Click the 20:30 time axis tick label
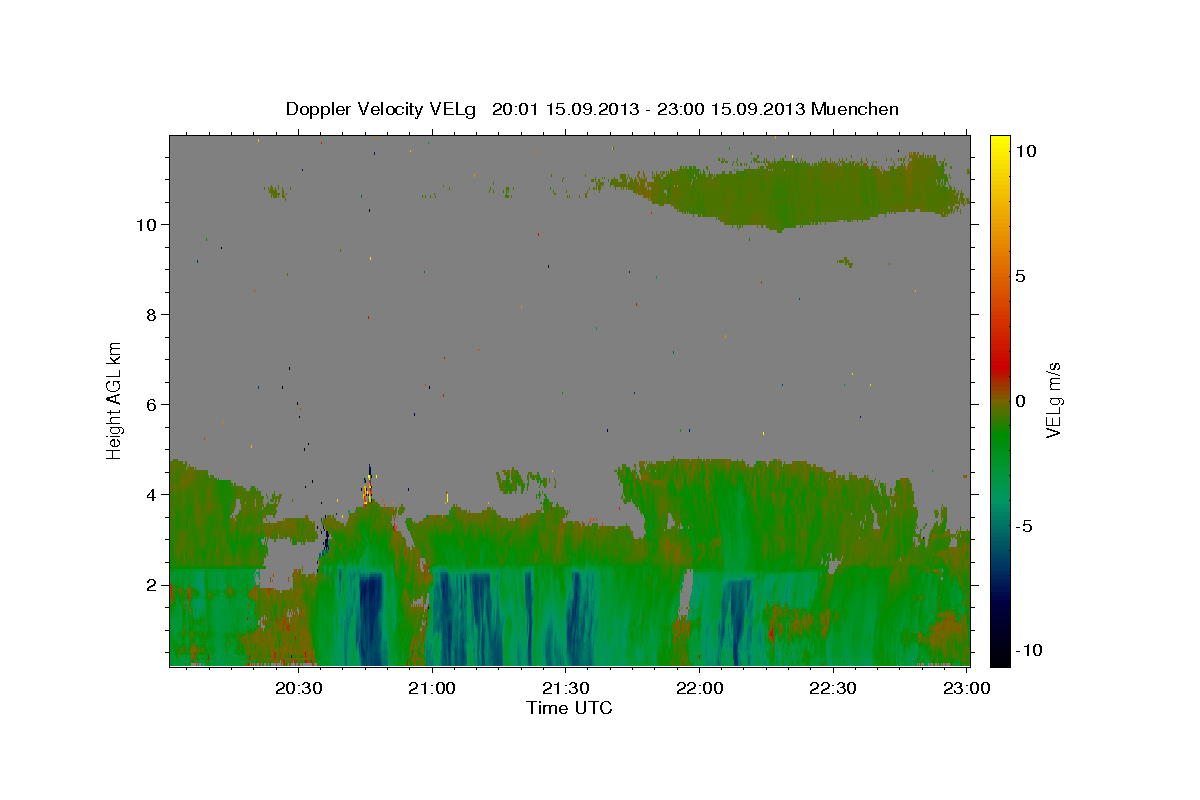Screen dimensions: 1200x800 coord(299,688)
